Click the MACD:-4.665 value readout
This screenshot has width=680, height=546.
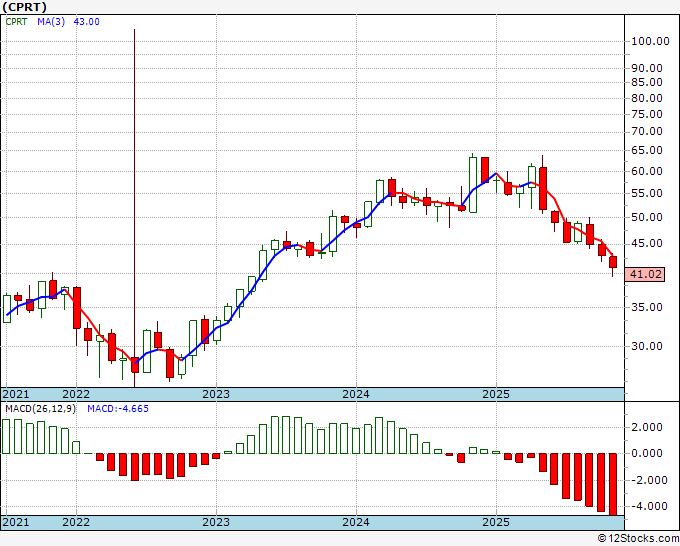118,409
